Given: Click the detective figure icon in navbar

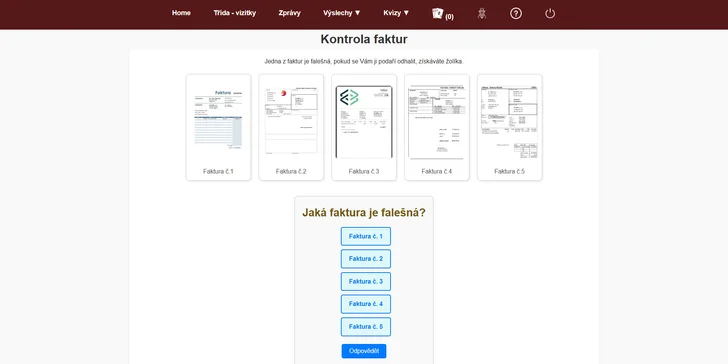Looking at the screenshot, I should coord(482,13).
